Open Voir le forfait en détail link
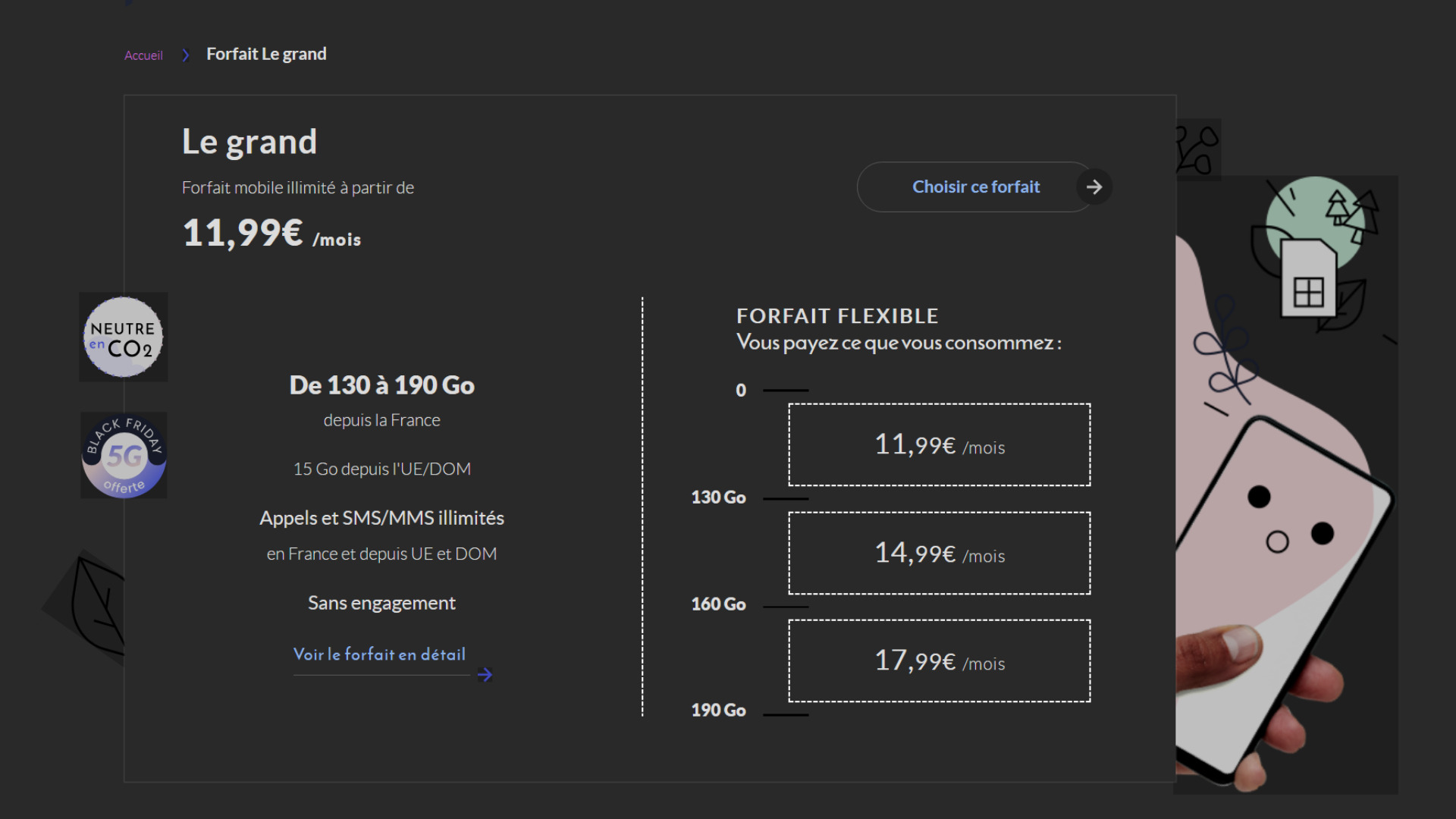This screenshot has height=819, width=1456. (x=379, y=654)
